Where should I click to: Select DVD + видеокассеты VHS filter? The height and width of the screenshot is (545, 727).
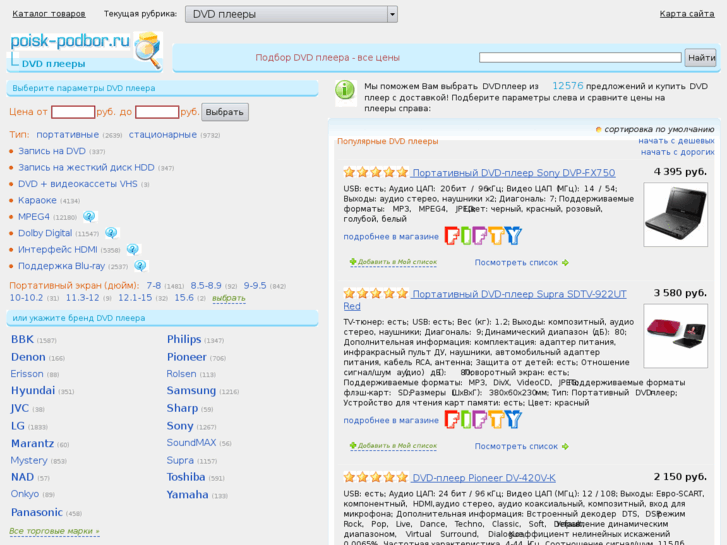[x=78, y=184]
